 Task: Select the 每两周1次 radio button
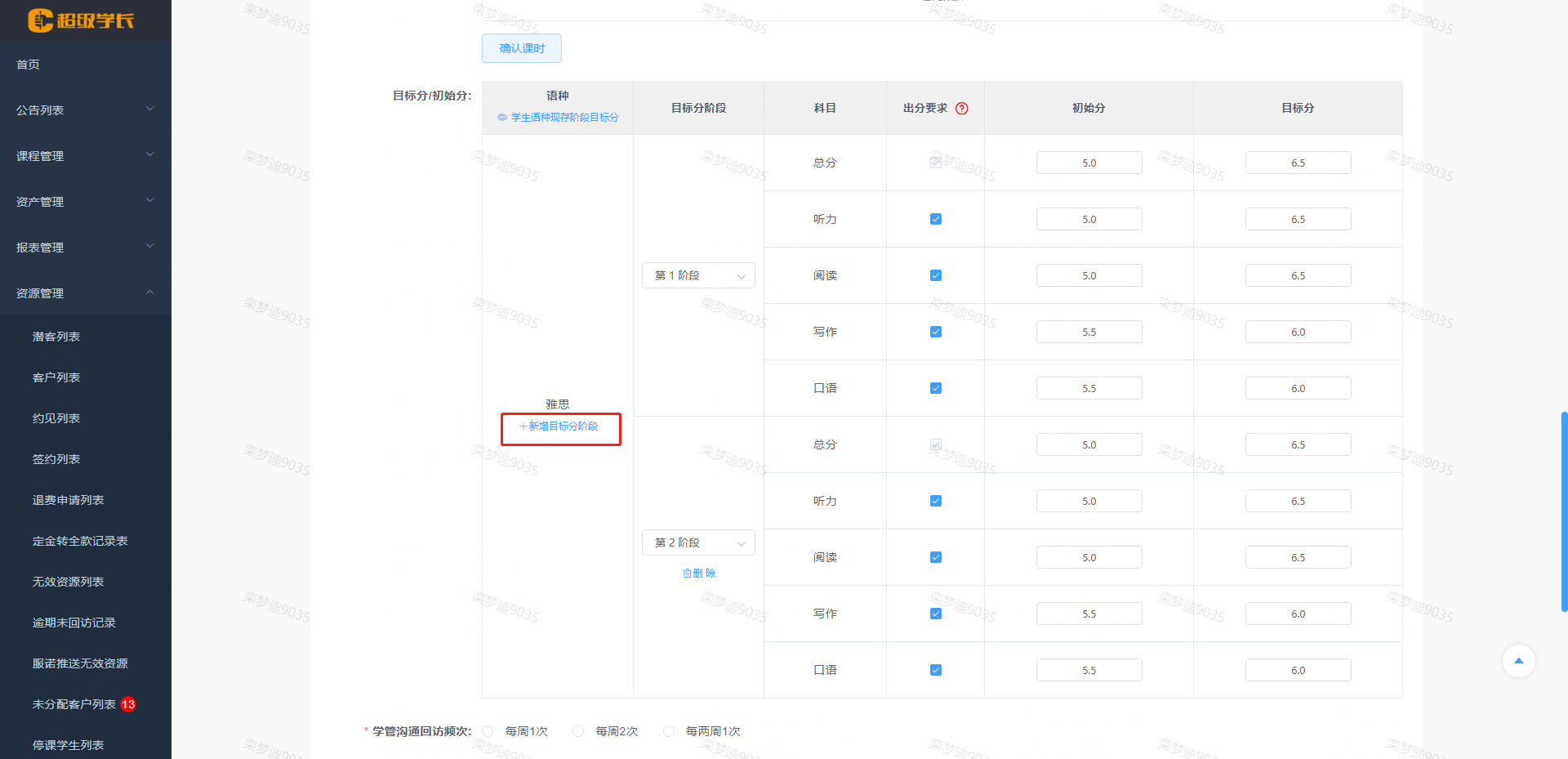point(670,731)
